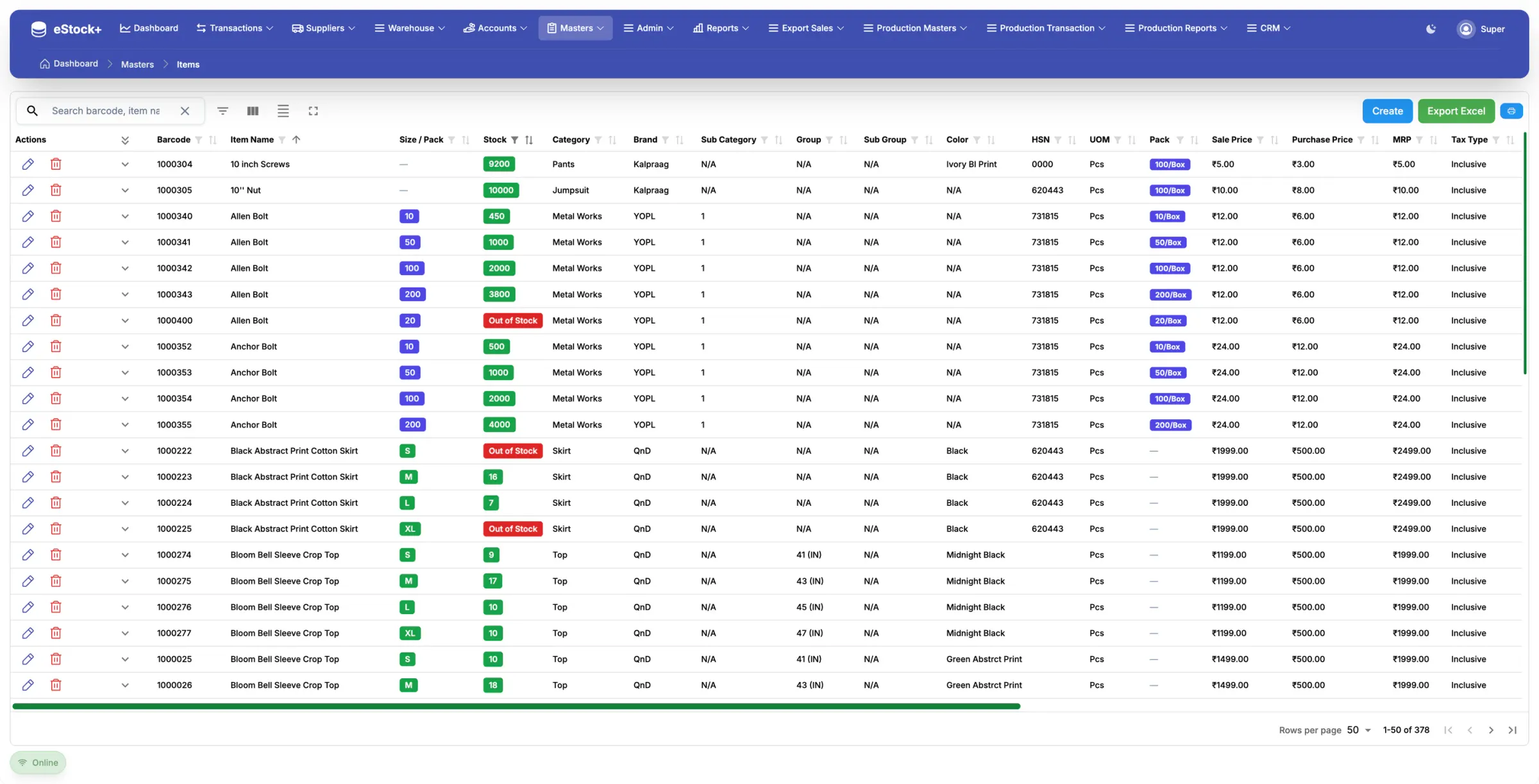Click the Create button
Screen dimensions: 1539x784
pyautogui.click(x=1387, y=111)
